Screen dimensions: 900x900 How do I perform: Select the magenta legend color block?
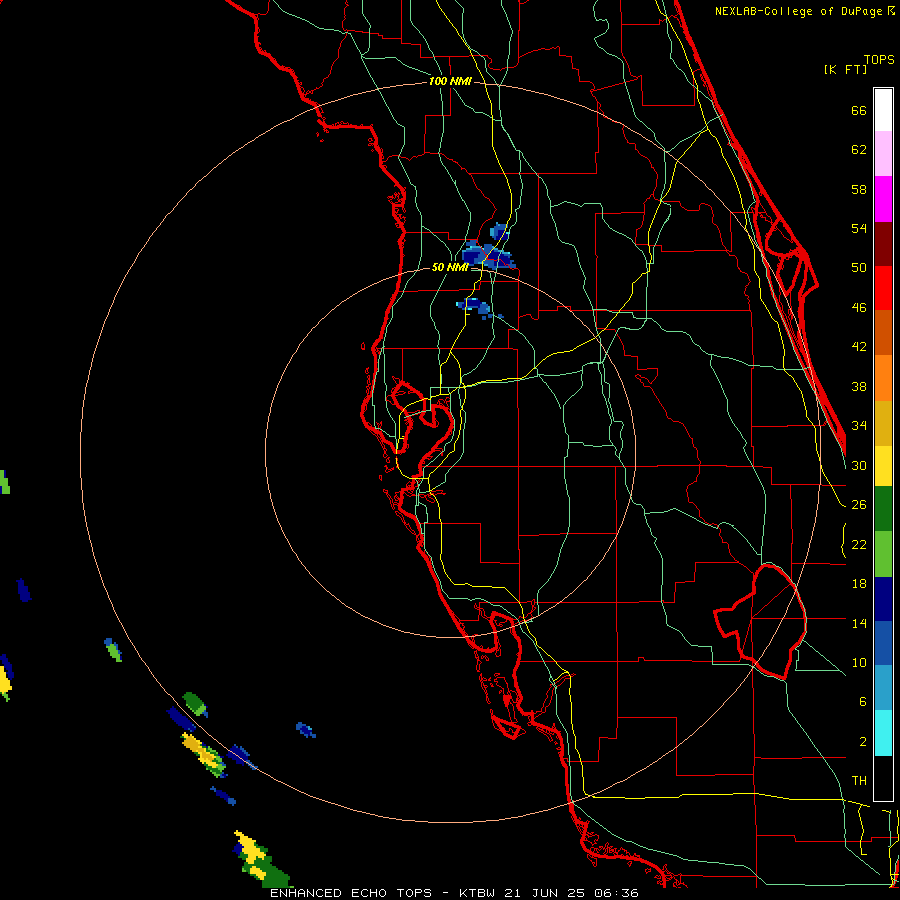pos(883,199)
